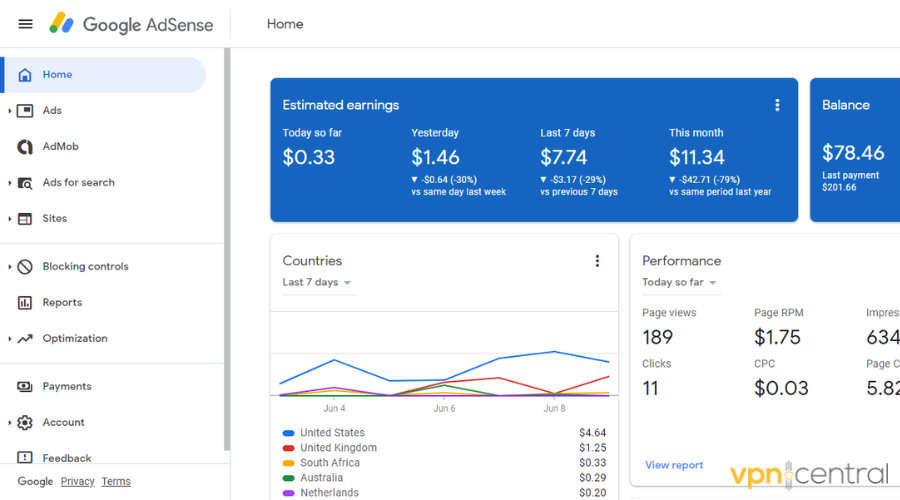Open Estimated earnings more options menu
This screenshot has height=500, width=900.
777,105
